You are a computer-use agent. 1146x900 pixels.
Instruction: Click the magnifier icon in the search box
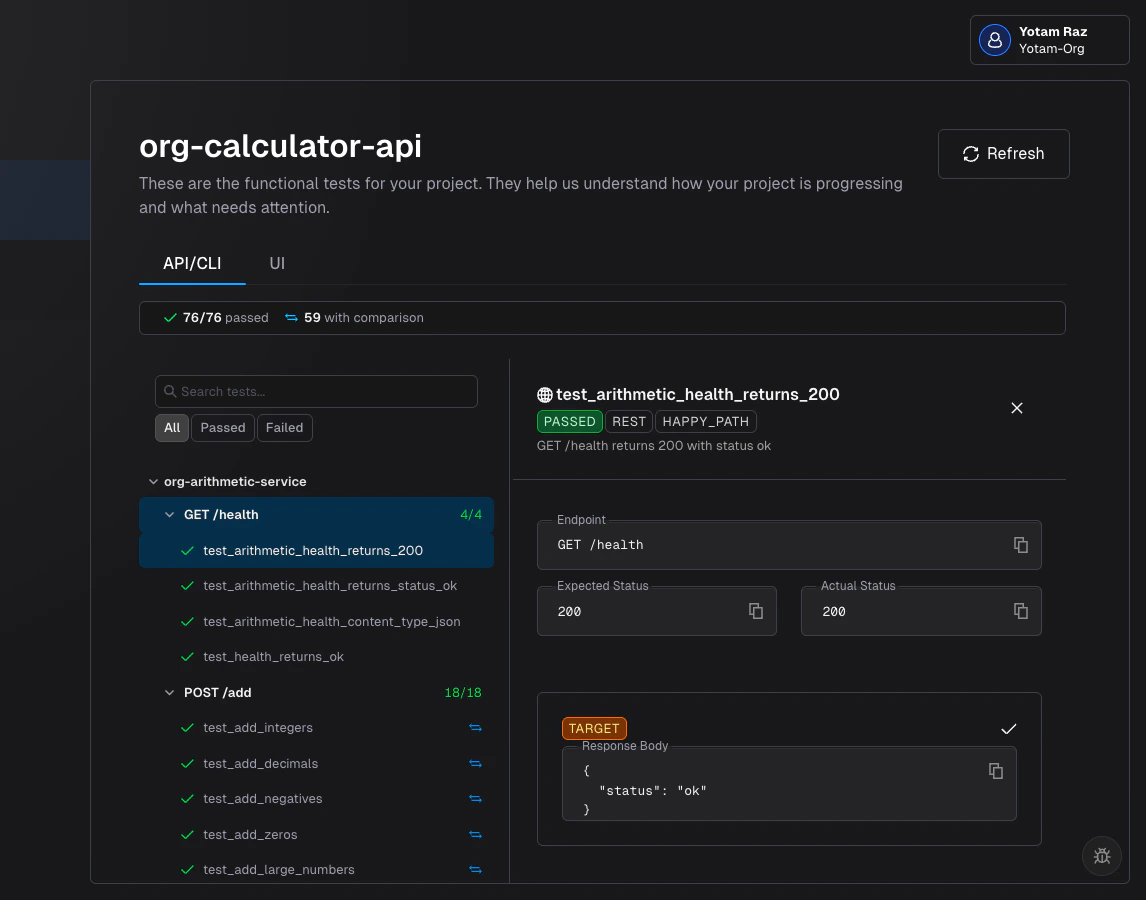point(172,391)
